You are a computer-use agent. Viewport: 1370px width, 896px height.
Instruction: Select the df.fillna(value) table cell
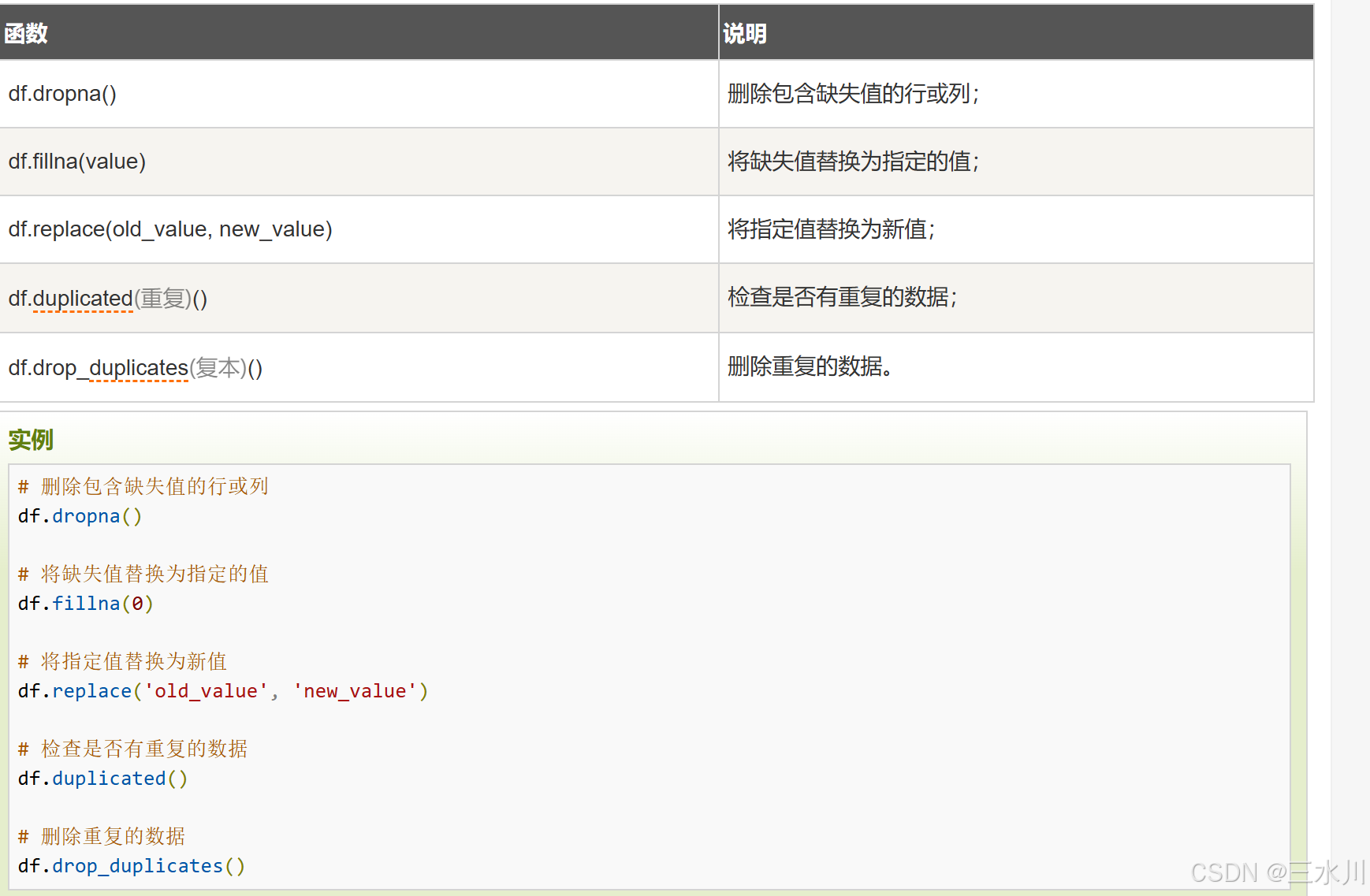coord(359,162)
